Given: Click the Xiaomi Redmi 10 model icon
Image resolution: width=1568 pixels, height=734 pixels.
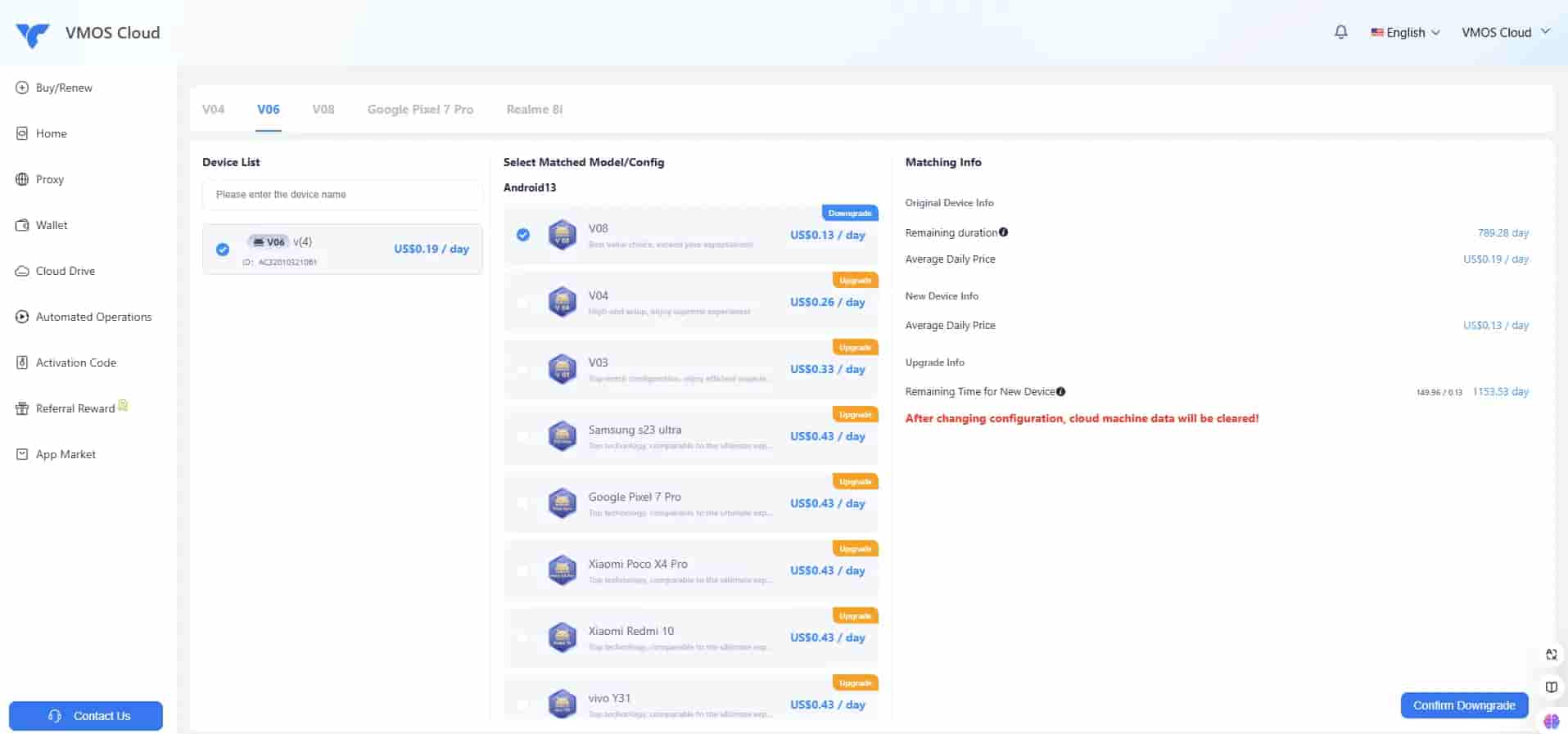Looking at the screenshot, I should (x=562, y=637).
